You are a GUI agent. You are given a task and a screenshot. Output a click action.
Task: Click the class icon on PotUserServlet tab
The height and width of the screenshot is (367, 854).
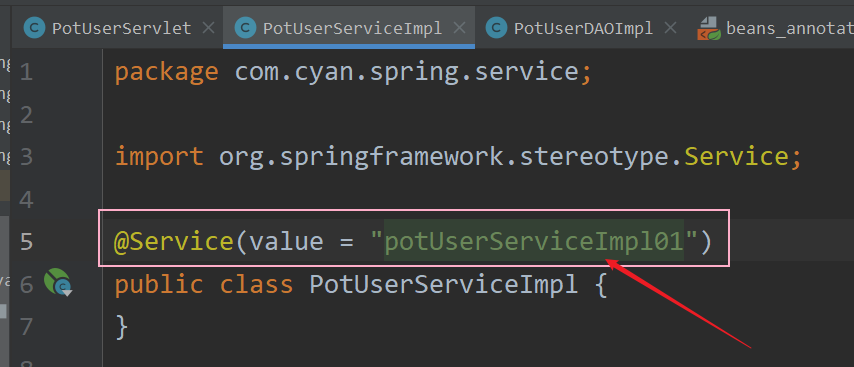34,28
